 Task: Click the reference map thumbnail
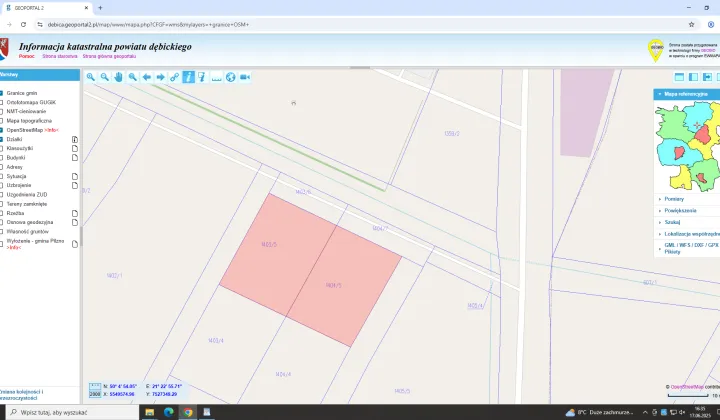[x=686, y=146]
